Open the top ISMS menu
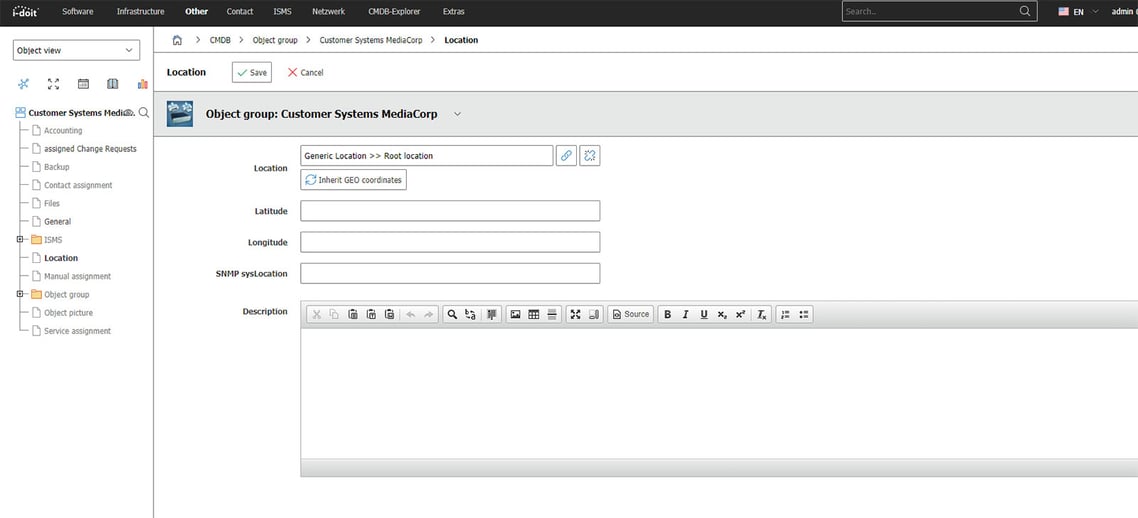 point(282,12)
